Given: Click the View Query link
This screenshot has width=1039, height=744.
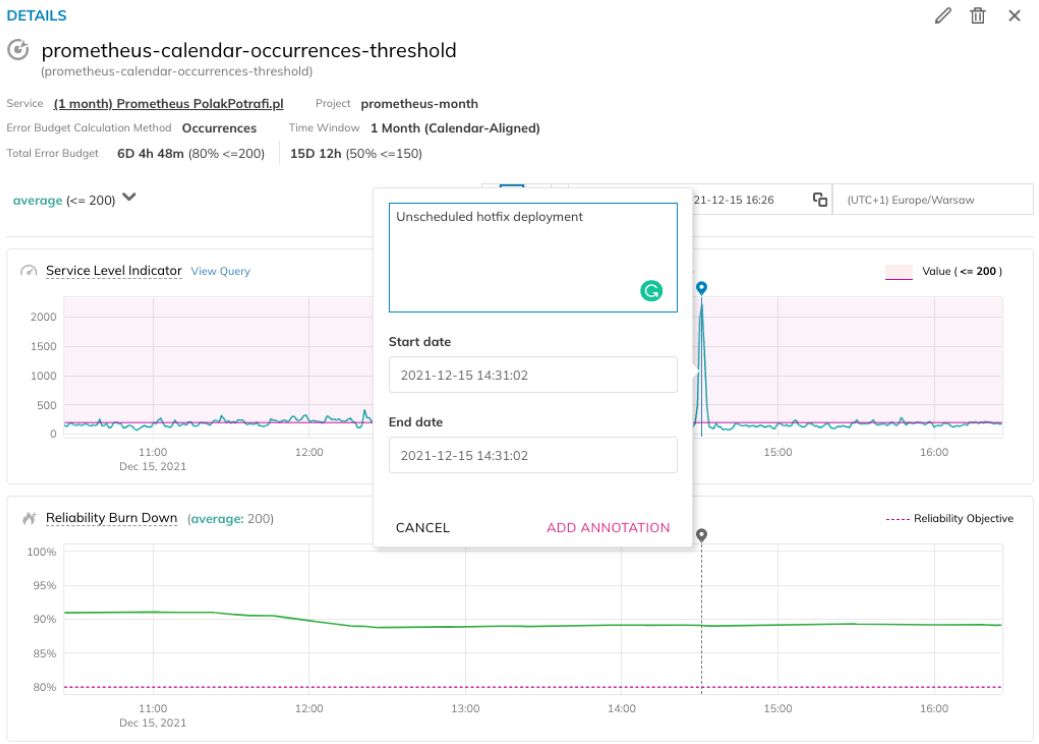Looking at the screenshot, I should point(220,271).
